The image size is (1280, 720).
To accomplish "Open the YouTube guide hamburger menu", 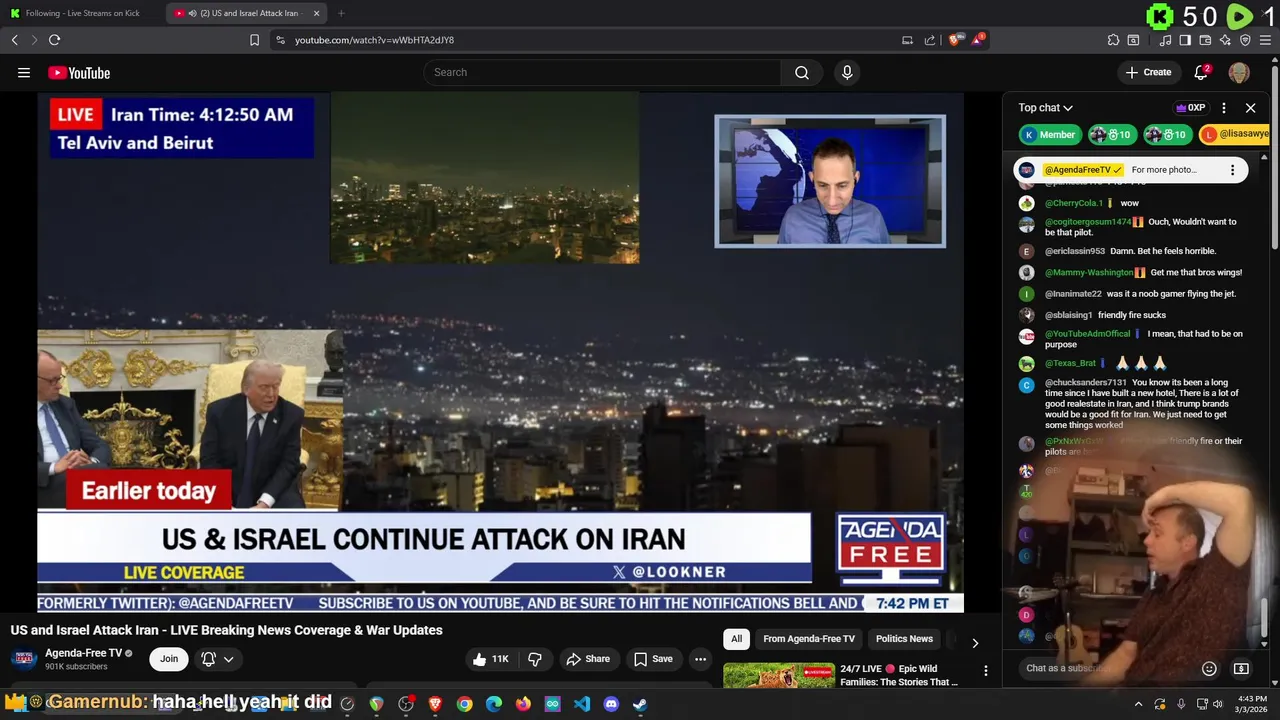I will 24,72.
